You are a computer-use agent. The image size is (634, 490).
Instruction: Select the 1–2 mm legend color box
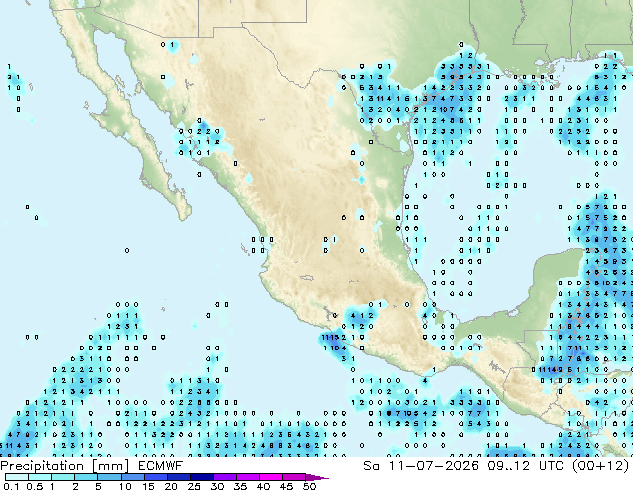tap(63, 477)
